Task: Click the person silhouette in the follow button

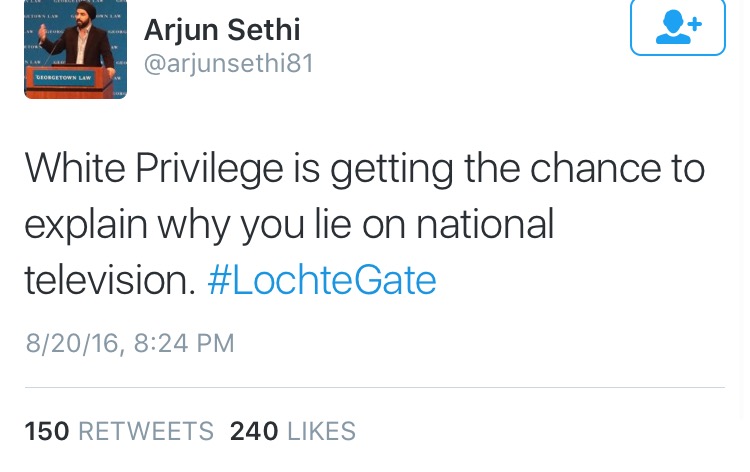Action: (671, 29)
